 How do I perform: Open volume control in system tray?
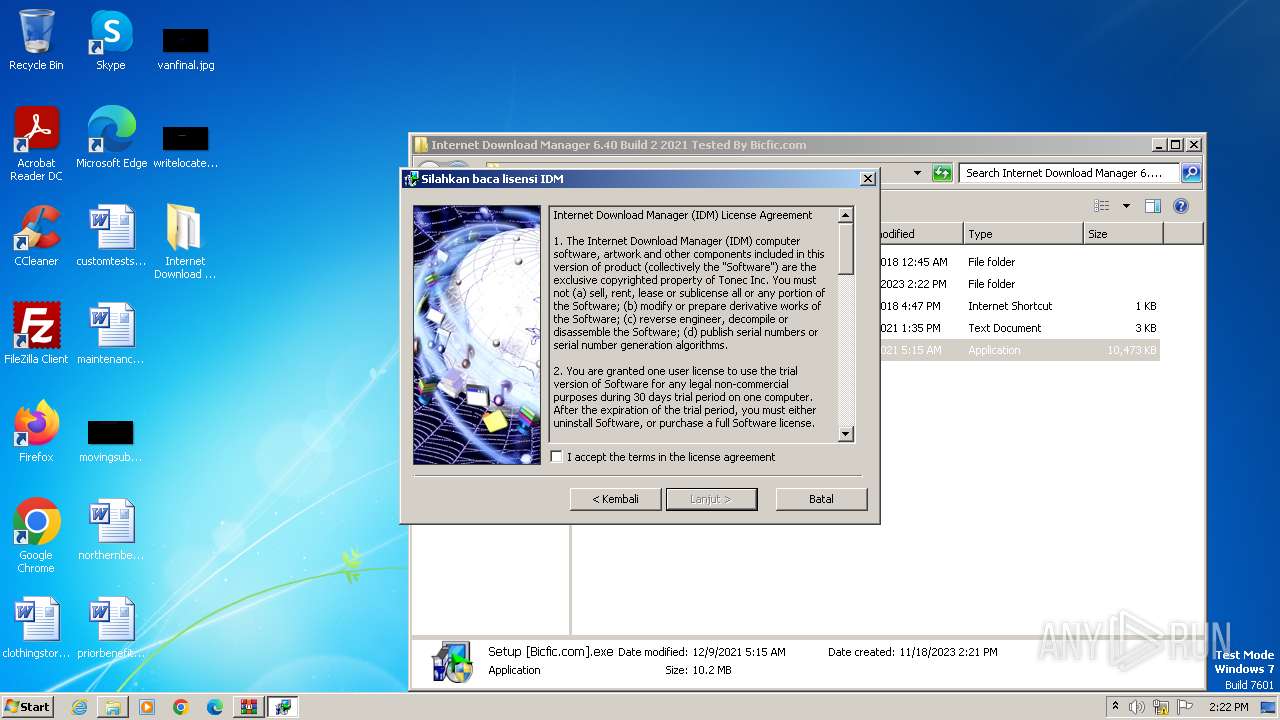pyautogui.click(x=1137, y=707)
